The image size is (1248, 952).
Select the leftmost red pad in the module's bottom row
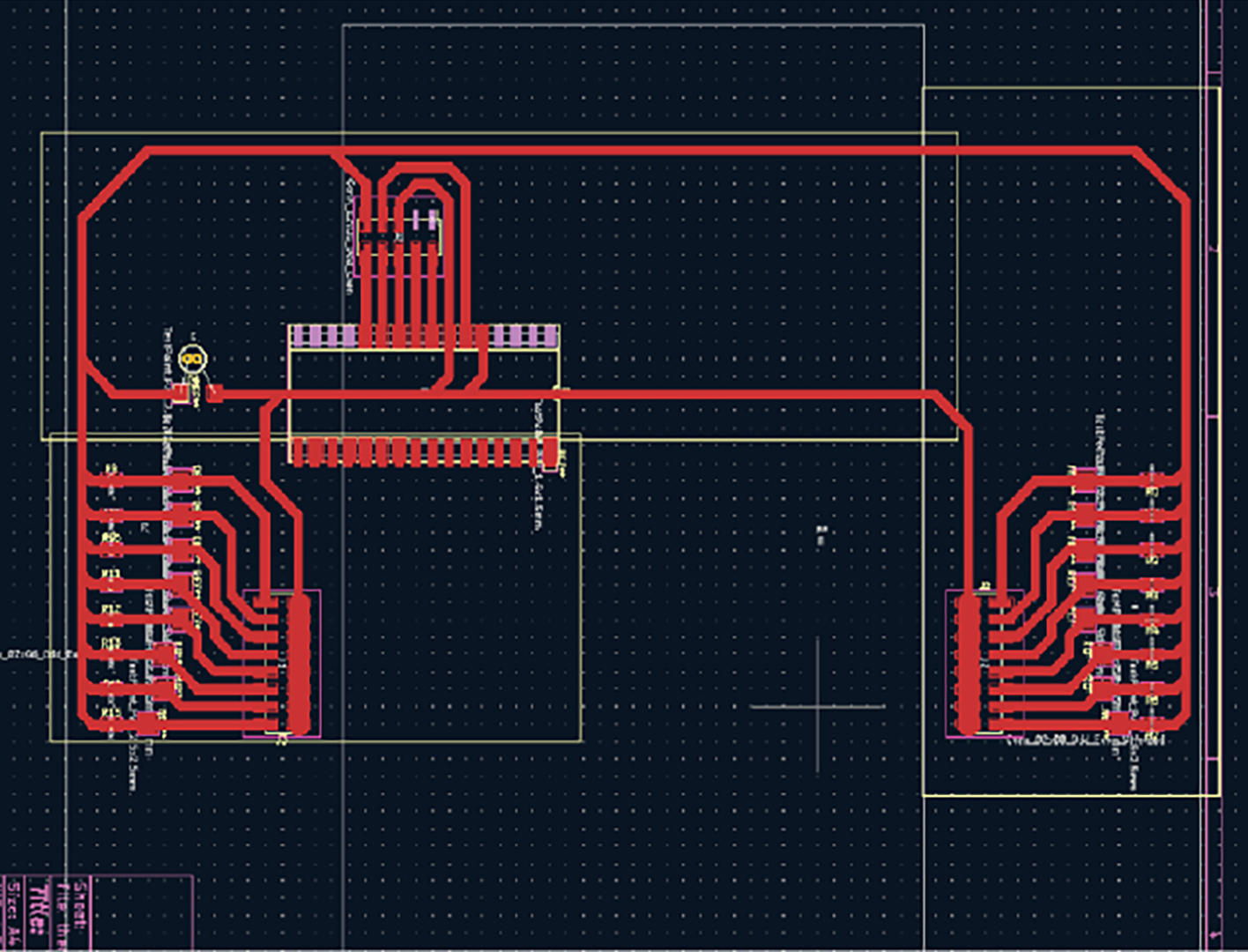298,452
